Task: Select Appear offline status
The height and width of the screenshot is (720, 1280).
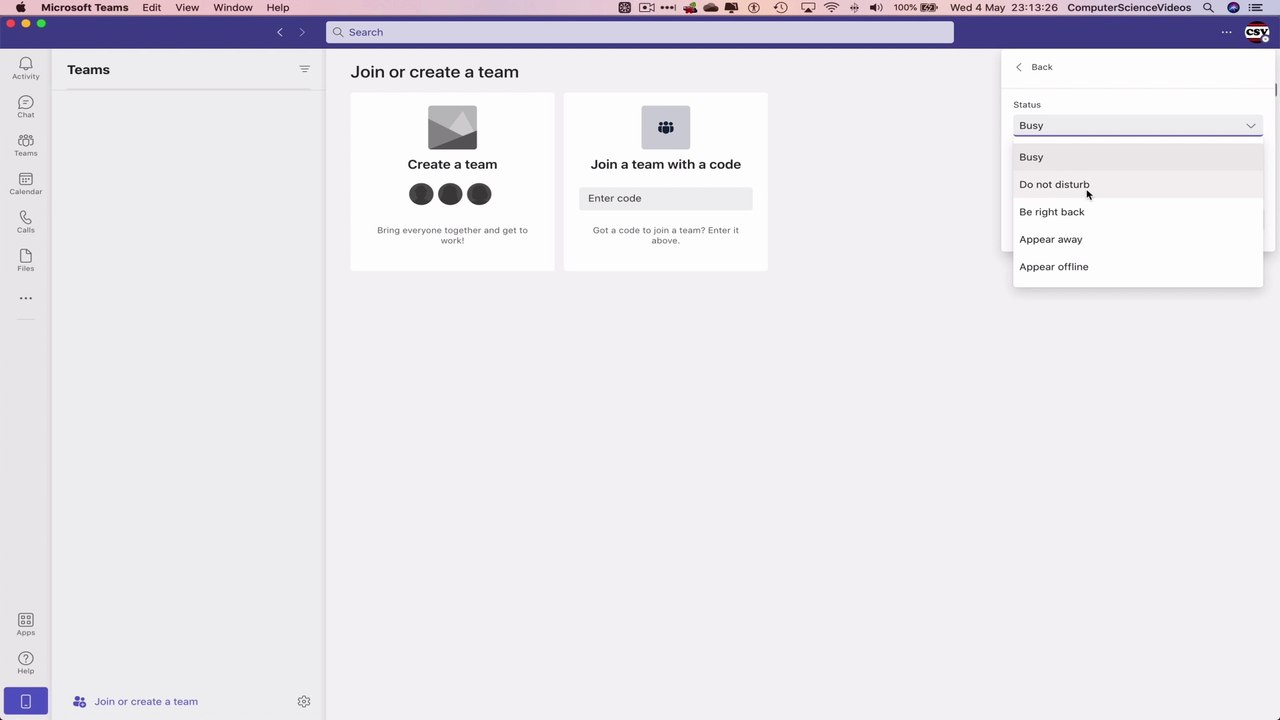Action: [x=1138, y=267]
